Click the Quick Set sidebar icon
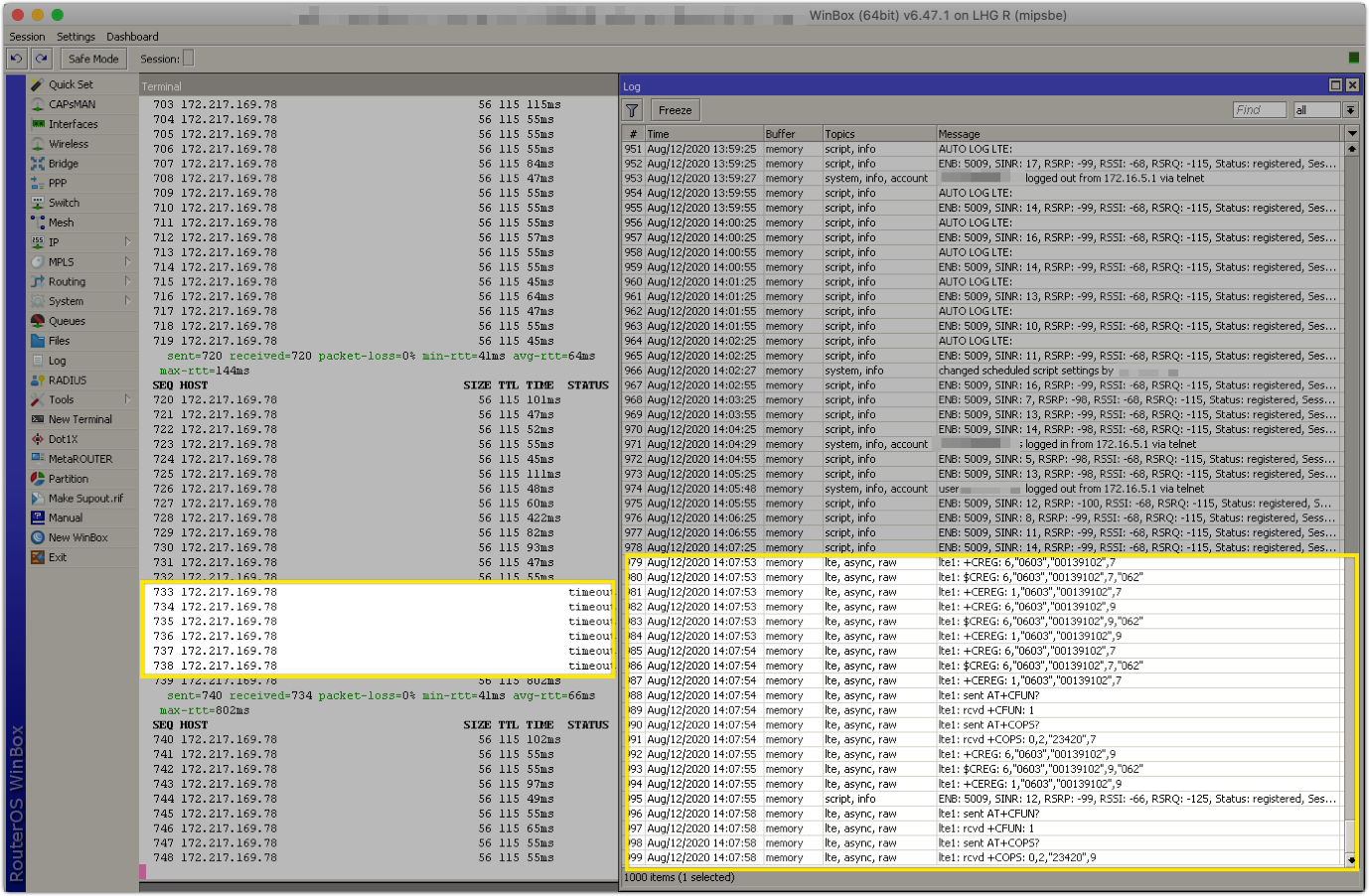Viewport: 1369px width, 896px height. click(x=38, y=84)
